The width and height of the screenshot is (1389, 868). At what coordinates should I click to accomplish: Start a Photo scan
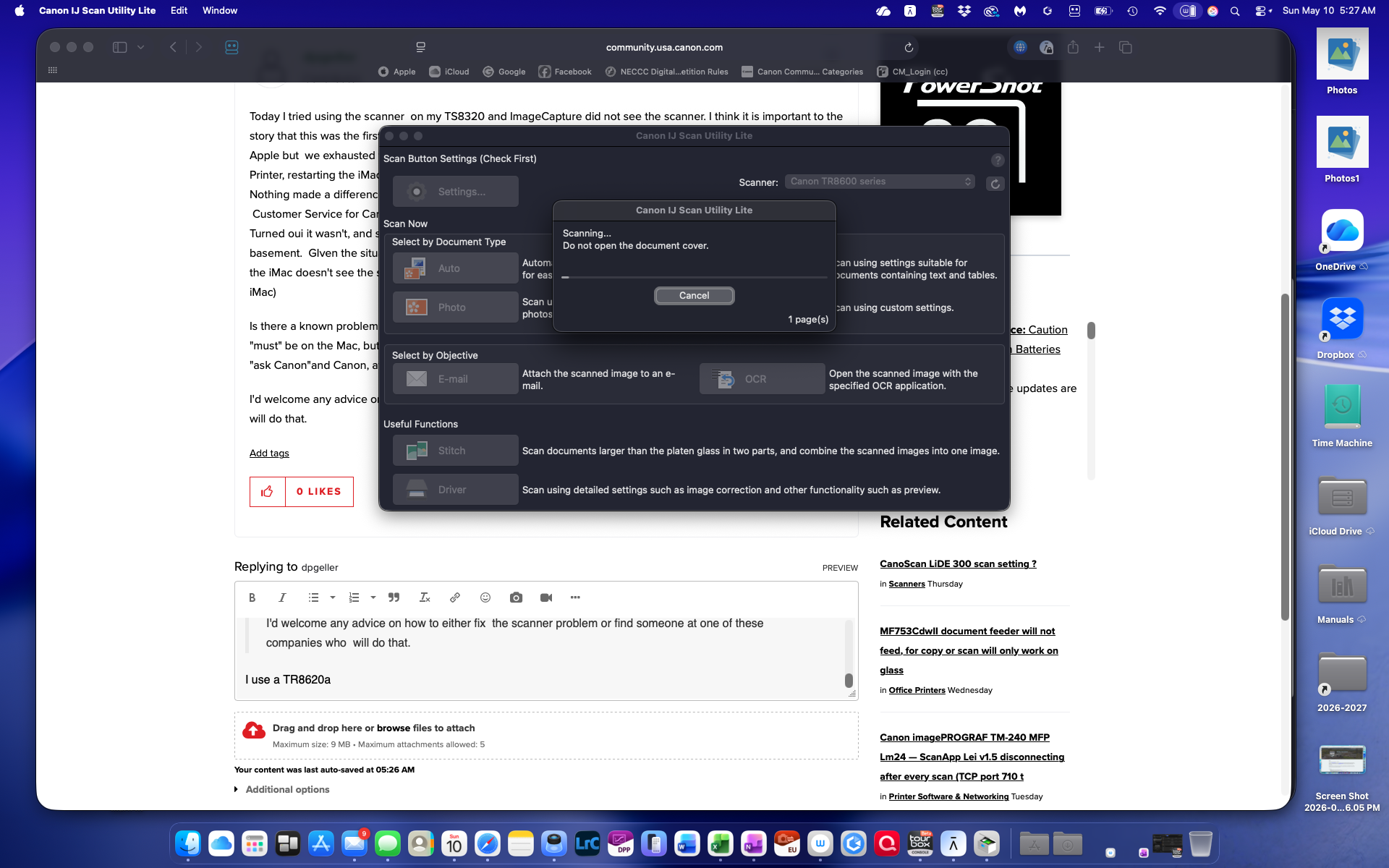tap(455, 307)
